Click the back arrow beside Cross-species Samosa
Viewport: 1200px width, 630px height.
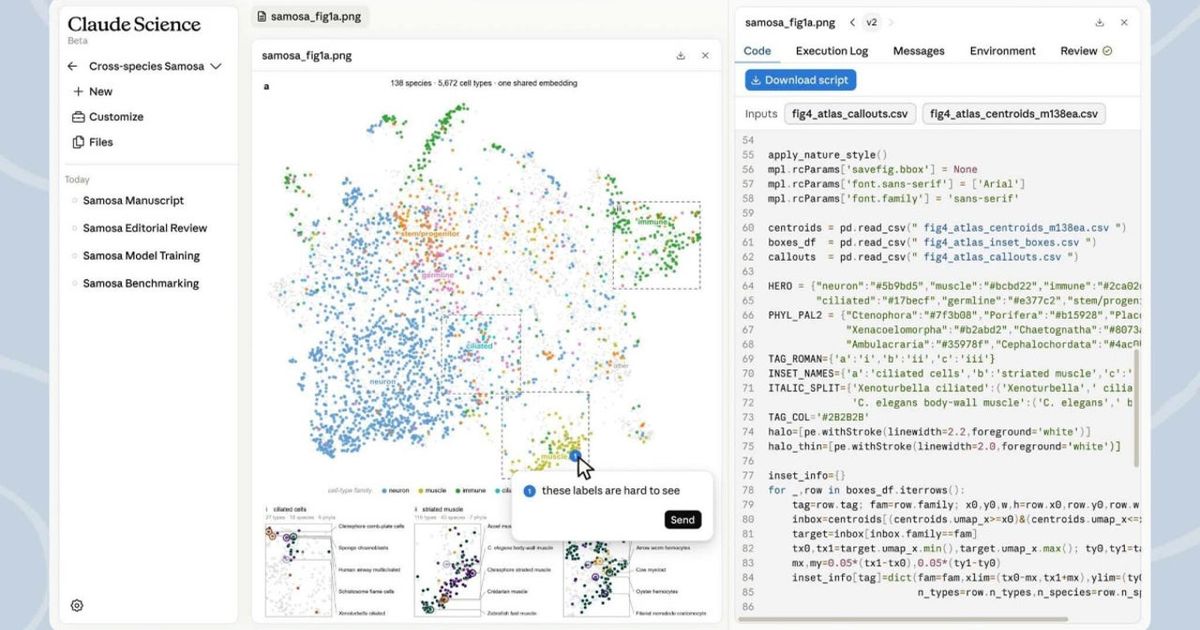tap(73, 66)
